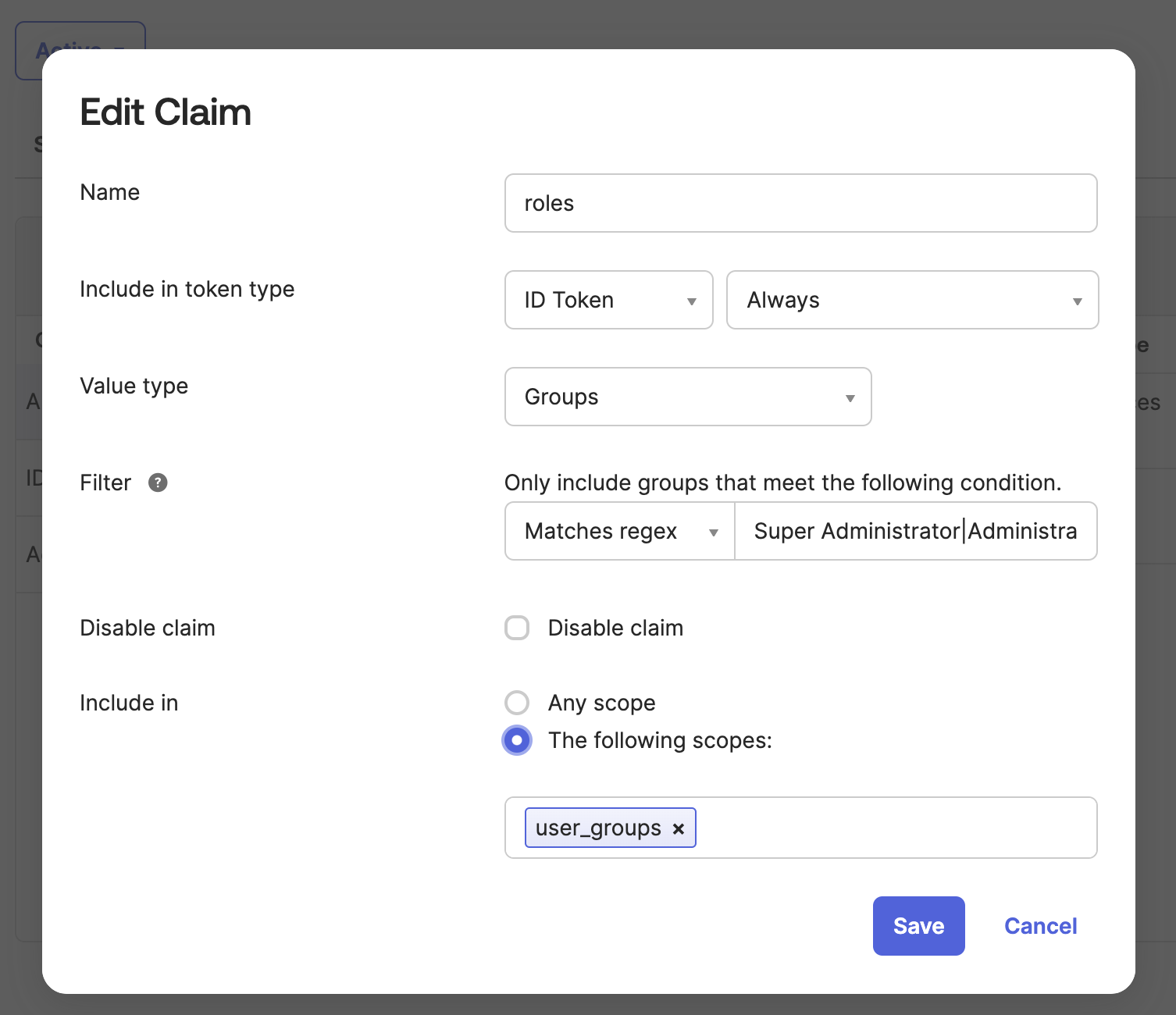Focus the regex filter value field
Image resolution: width=1176 pixels, height=1015 pixels.
tap(915, 531)
